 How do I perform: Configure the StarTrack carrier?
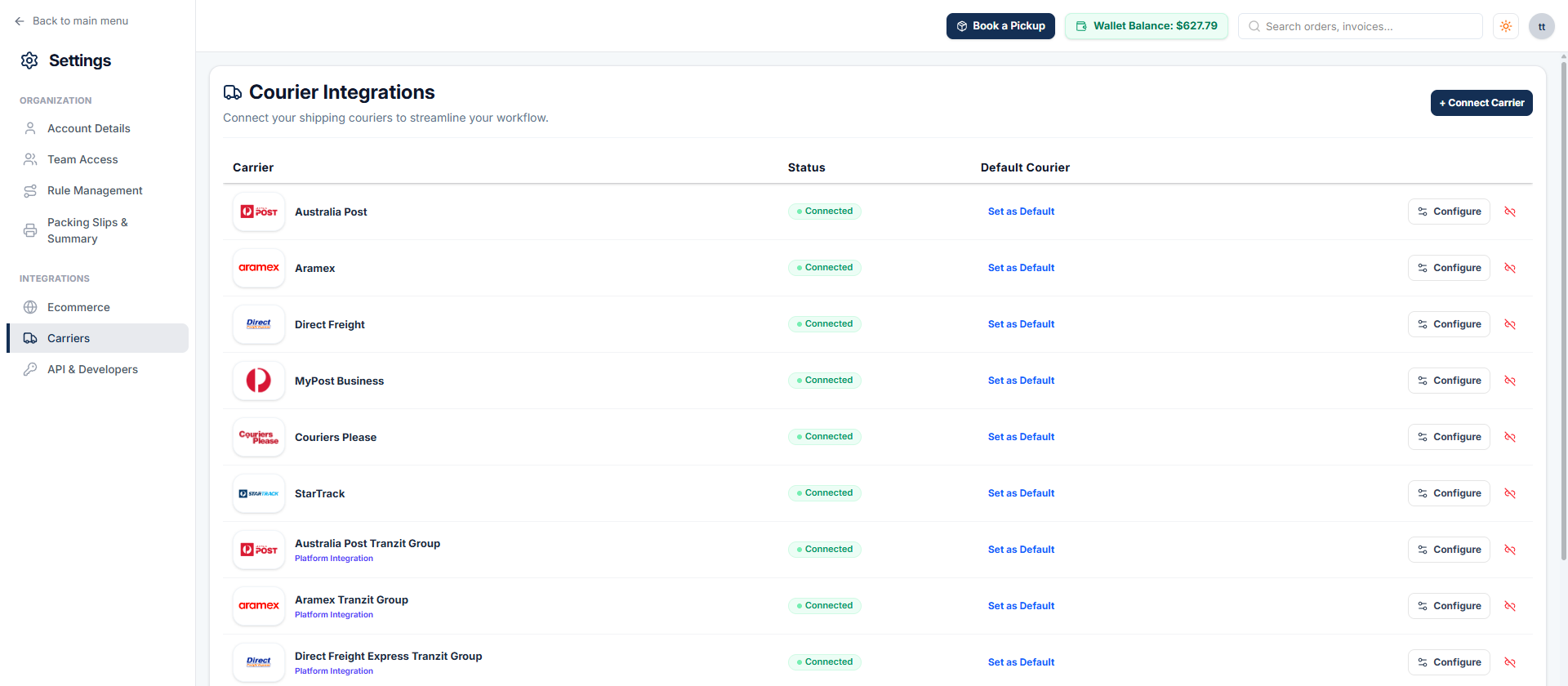(x=1449, y=493)
